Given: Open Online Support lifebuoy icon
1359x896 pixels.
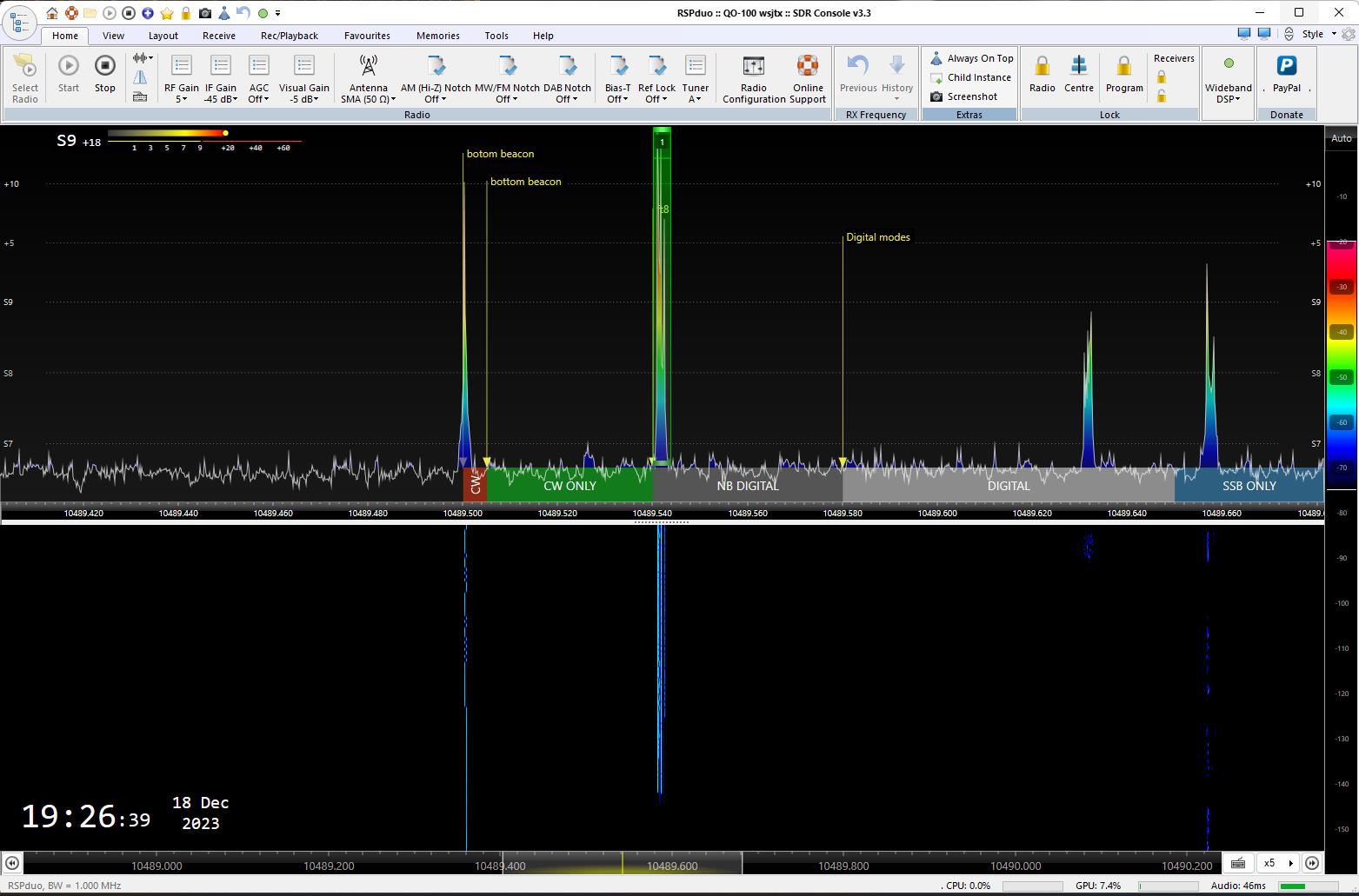Looking at the screenshot, I should (808, 67).
